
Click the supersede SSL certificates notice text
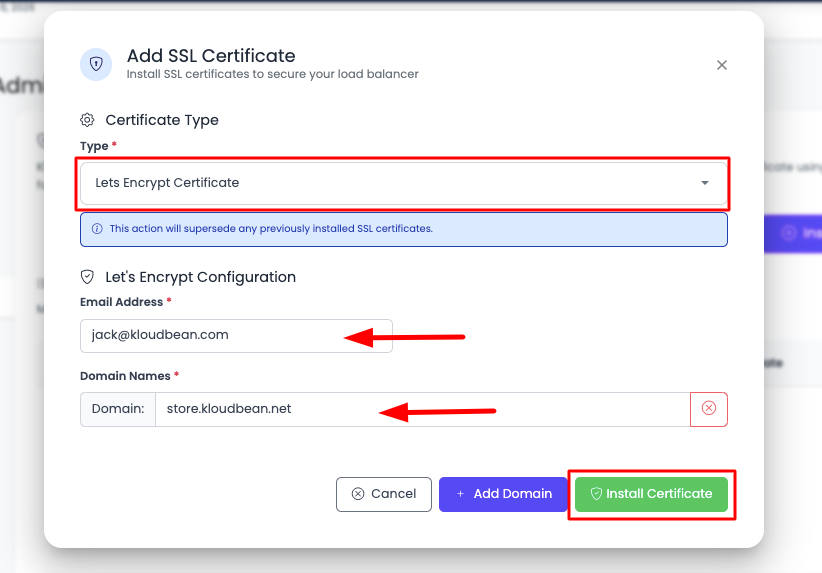click(271, 229)
